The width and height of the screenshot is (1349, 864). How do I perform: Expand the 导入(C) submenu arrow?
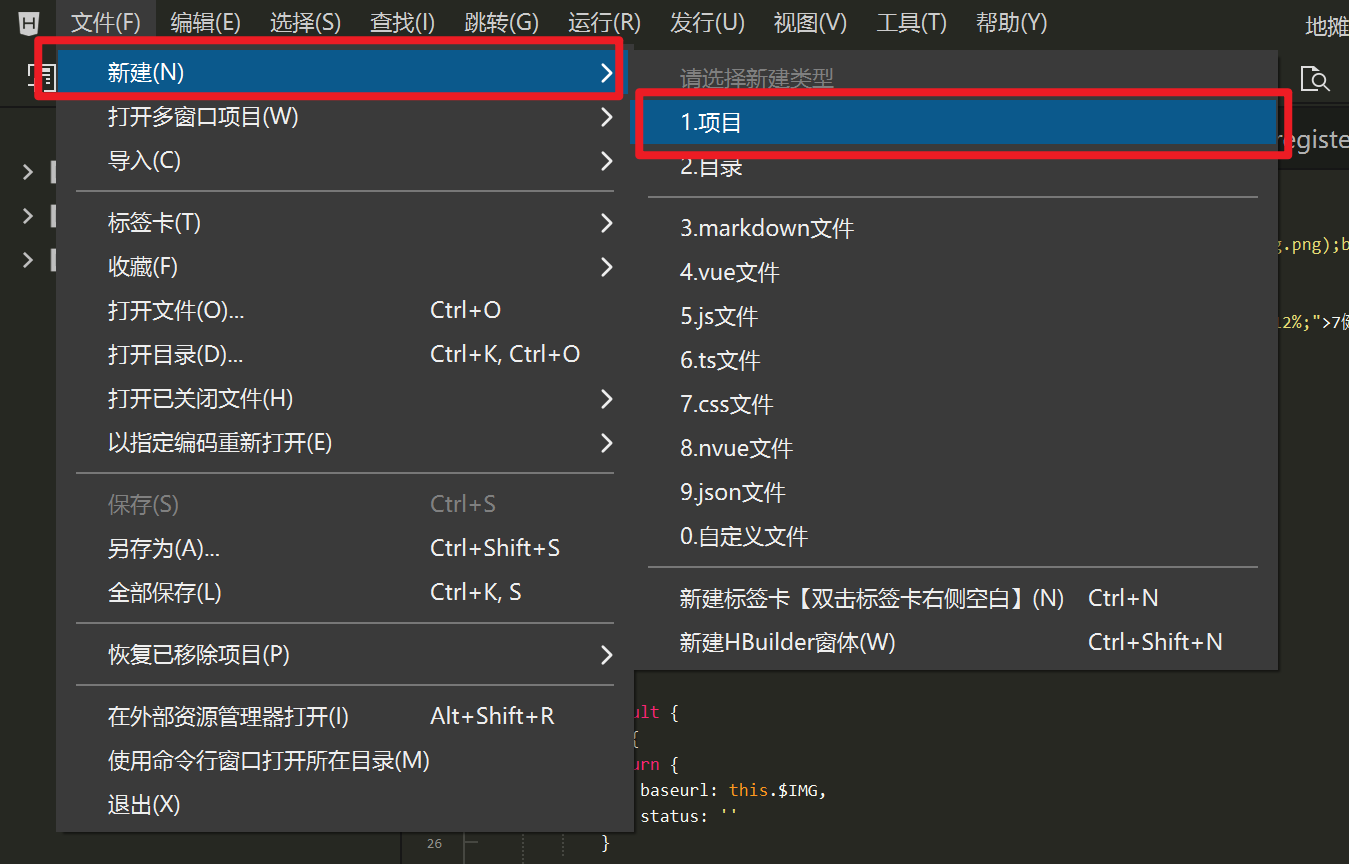[x=606, y=160]
